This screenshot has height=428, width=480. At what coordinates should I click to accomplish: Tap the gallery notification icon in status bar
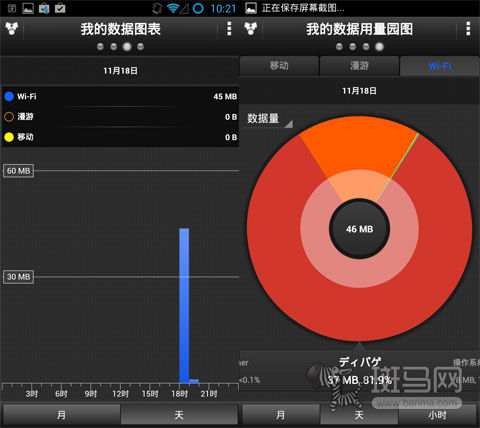[28, 8]
